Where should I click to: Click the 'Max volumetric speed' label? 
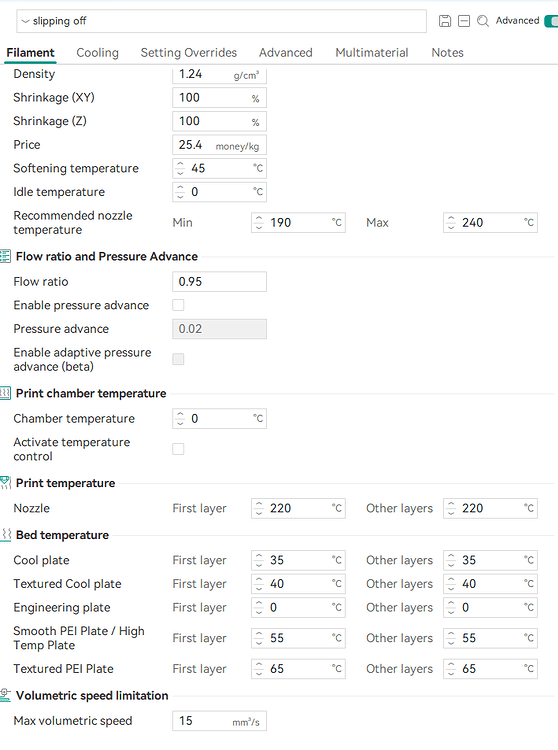73,721
